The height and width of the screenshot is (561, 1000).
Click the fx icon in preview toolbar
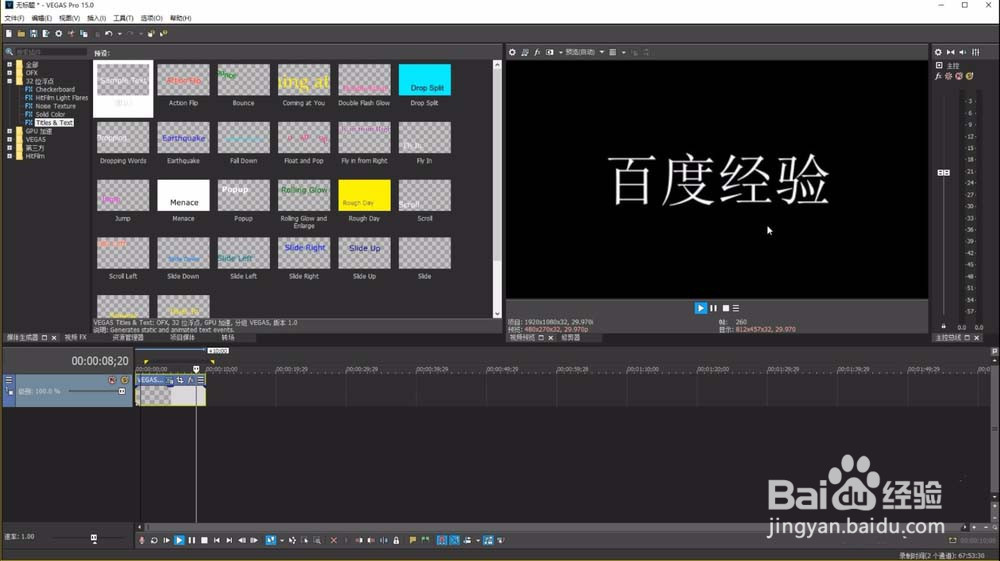(537, 52)
